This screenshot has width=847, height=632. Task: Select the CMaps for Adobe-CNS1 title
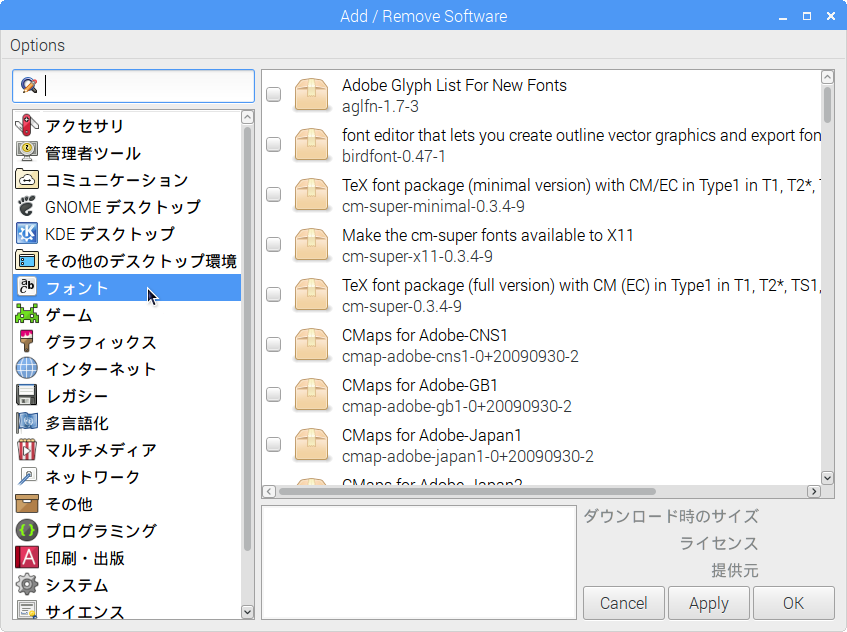pyautogui.click(x=425, y=335)
